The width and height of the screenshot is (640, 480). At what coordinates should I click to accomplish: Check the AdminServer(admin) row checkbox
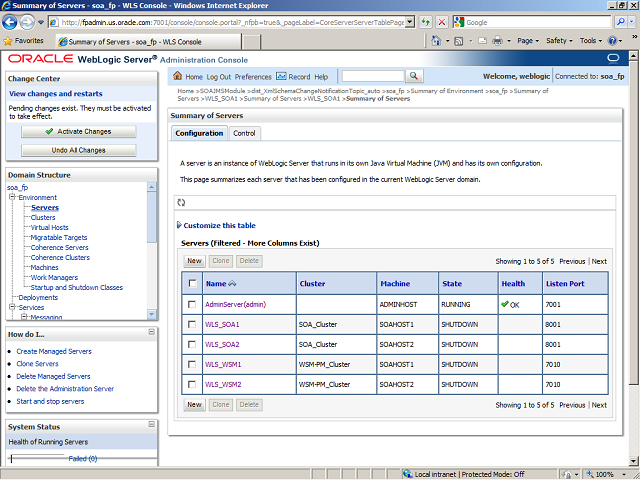pyautogui.click(x=191, y=304)
